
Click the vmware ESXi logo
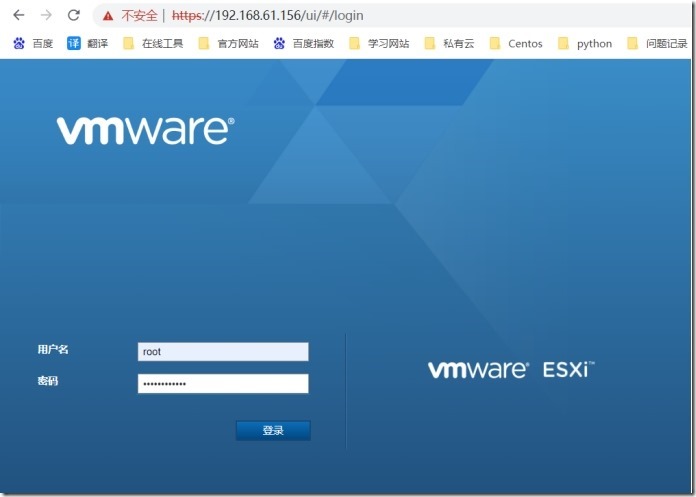pos(511,370)
